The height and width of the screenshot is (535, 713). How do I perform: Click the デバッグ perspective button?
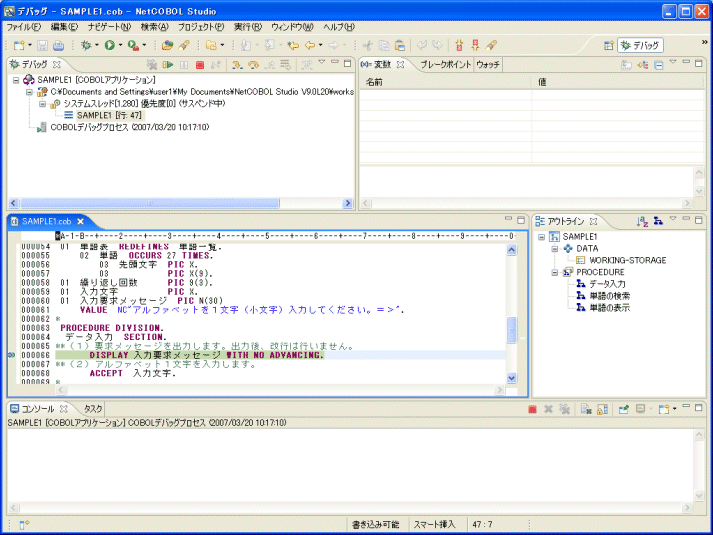click(640, 45)
